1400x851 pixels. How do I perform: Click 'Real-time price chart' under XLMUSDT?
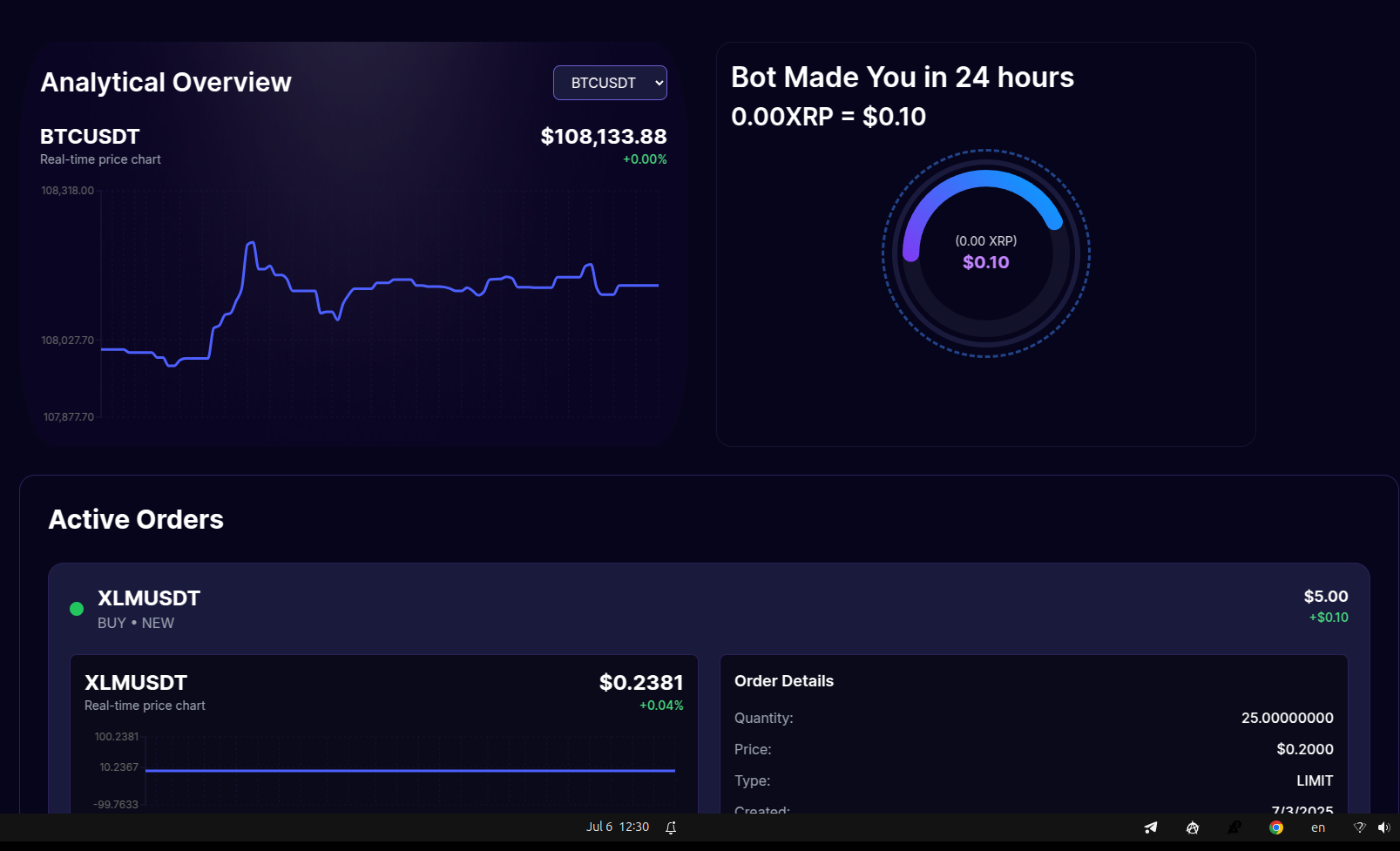tap(145, 706)
